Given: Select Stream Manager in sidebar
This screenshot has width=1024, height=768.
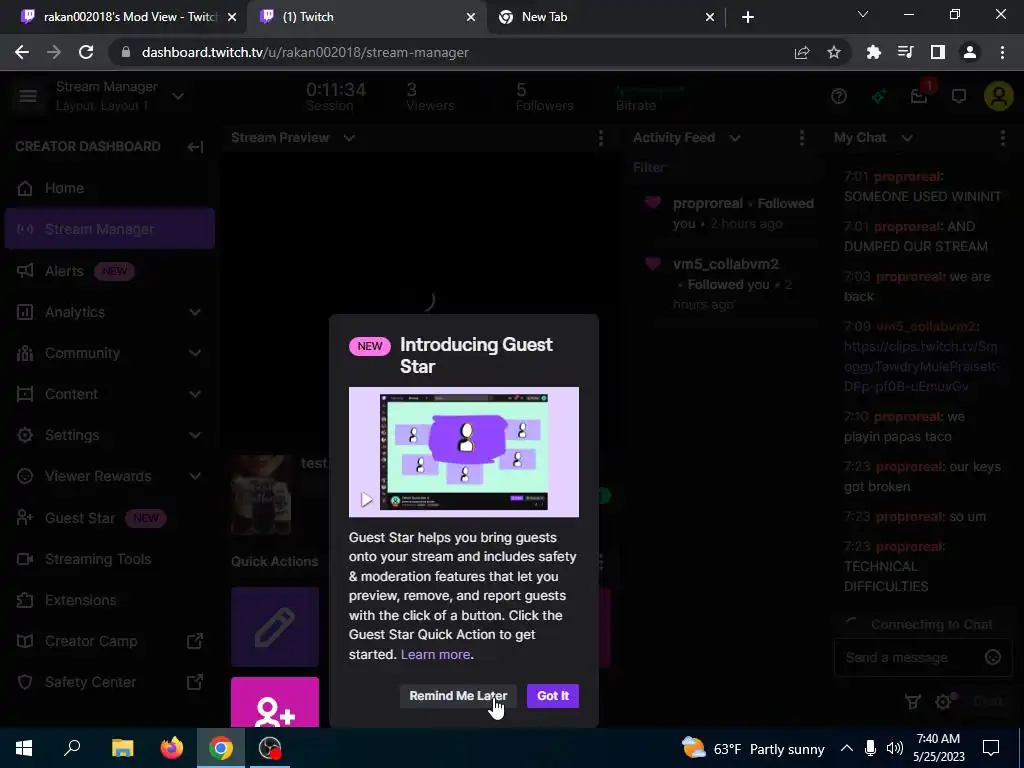Looking at the screenshot, I should pyautogui.click(x=109, y=229).
